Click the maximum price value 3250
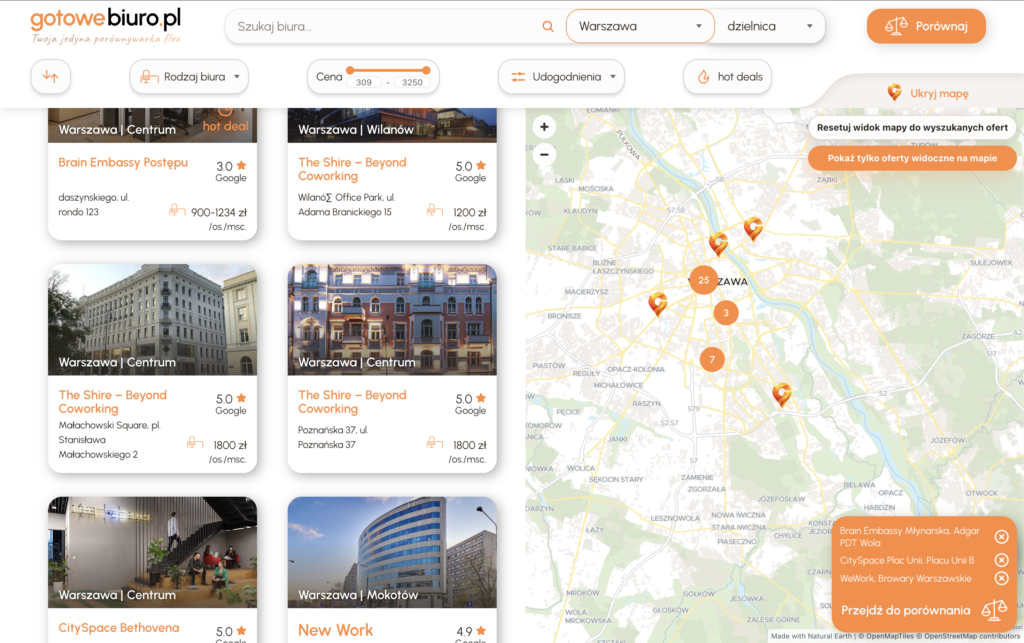 point(412,82)
